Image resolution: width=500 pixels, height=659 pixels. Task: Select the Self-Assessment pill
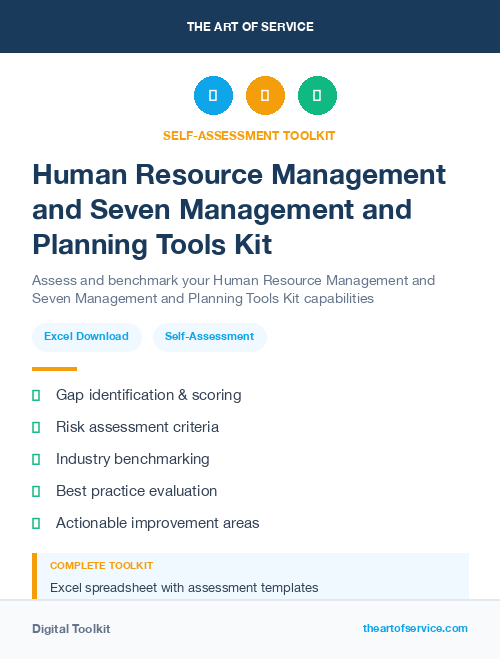210,337
